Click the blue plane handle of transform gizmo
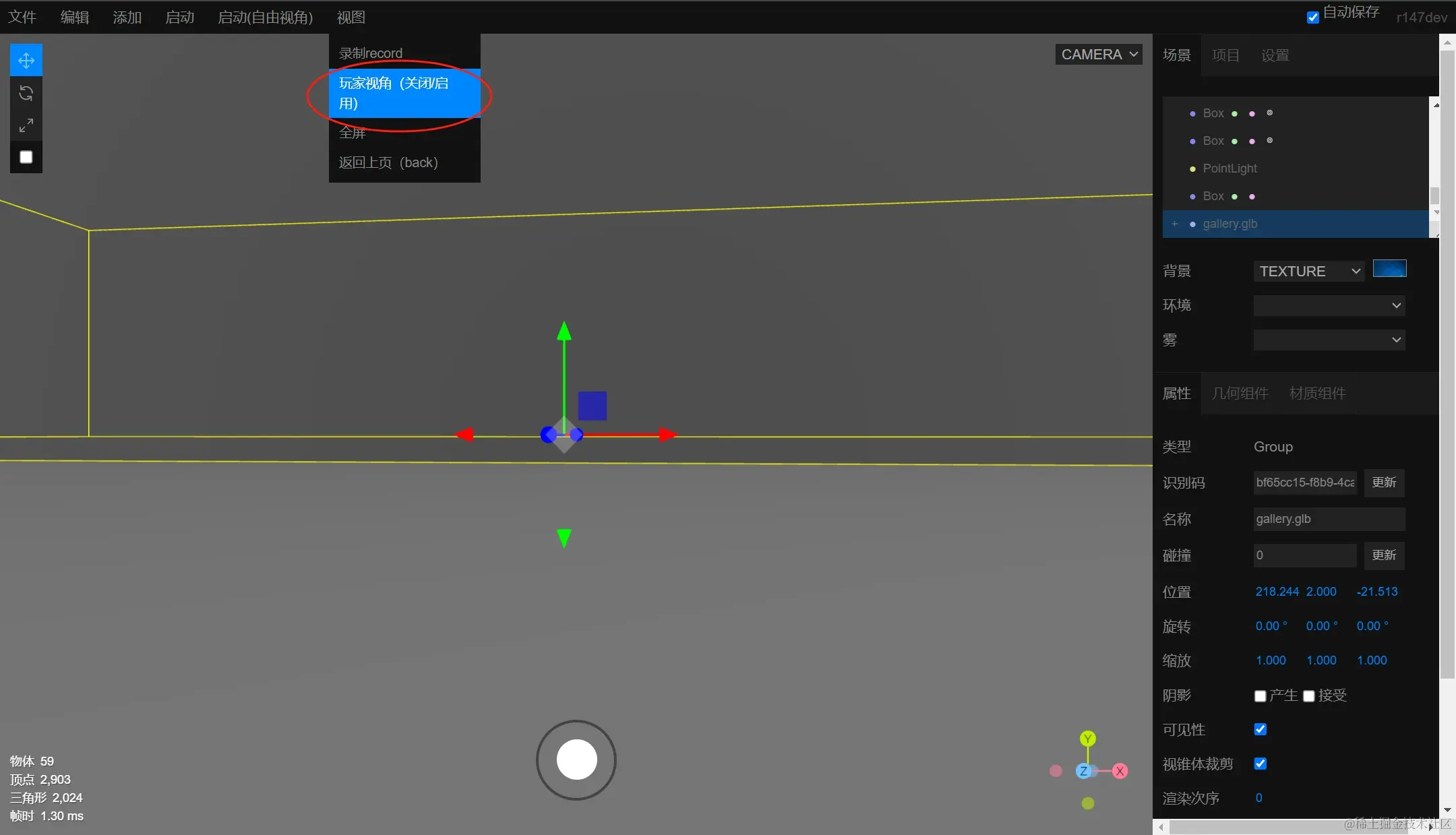 [592, 406]
